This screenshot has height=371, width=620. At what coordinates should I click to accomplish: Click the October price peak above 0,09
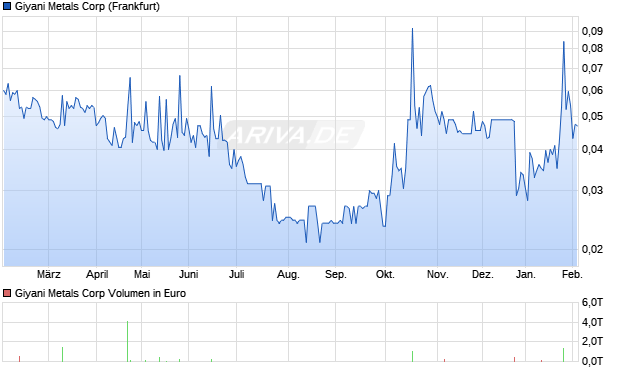tap(412, 29)
